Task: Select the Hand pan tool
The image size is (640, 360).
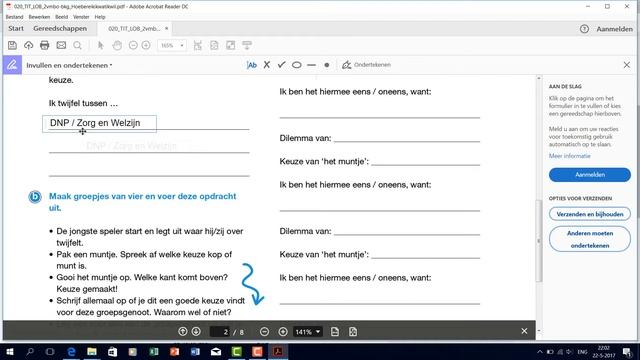Action: tap(117, 45)
